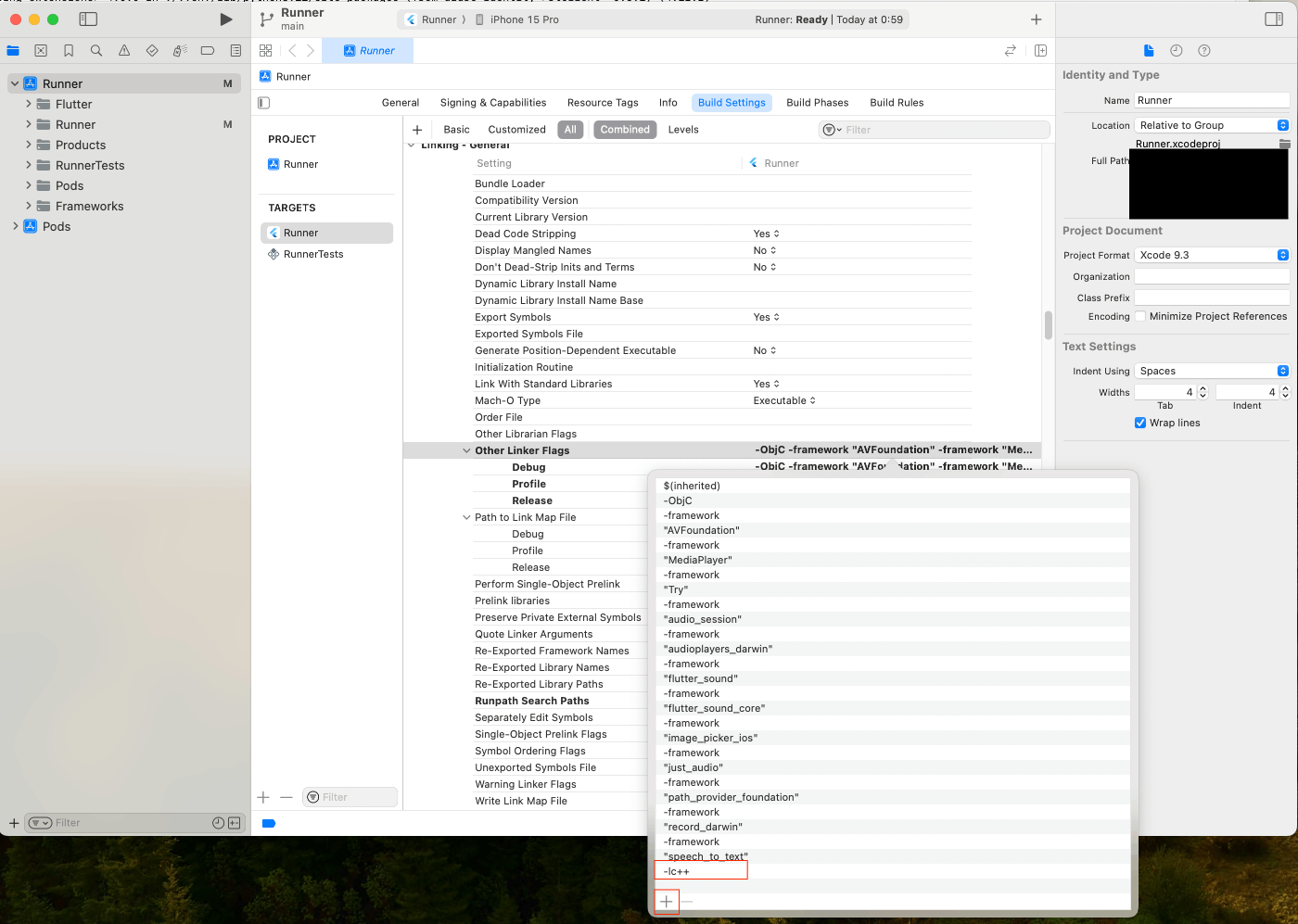Screen dimensions: 1298x924
Task: Open the Build Phases tab
Action: coord(818,103)
